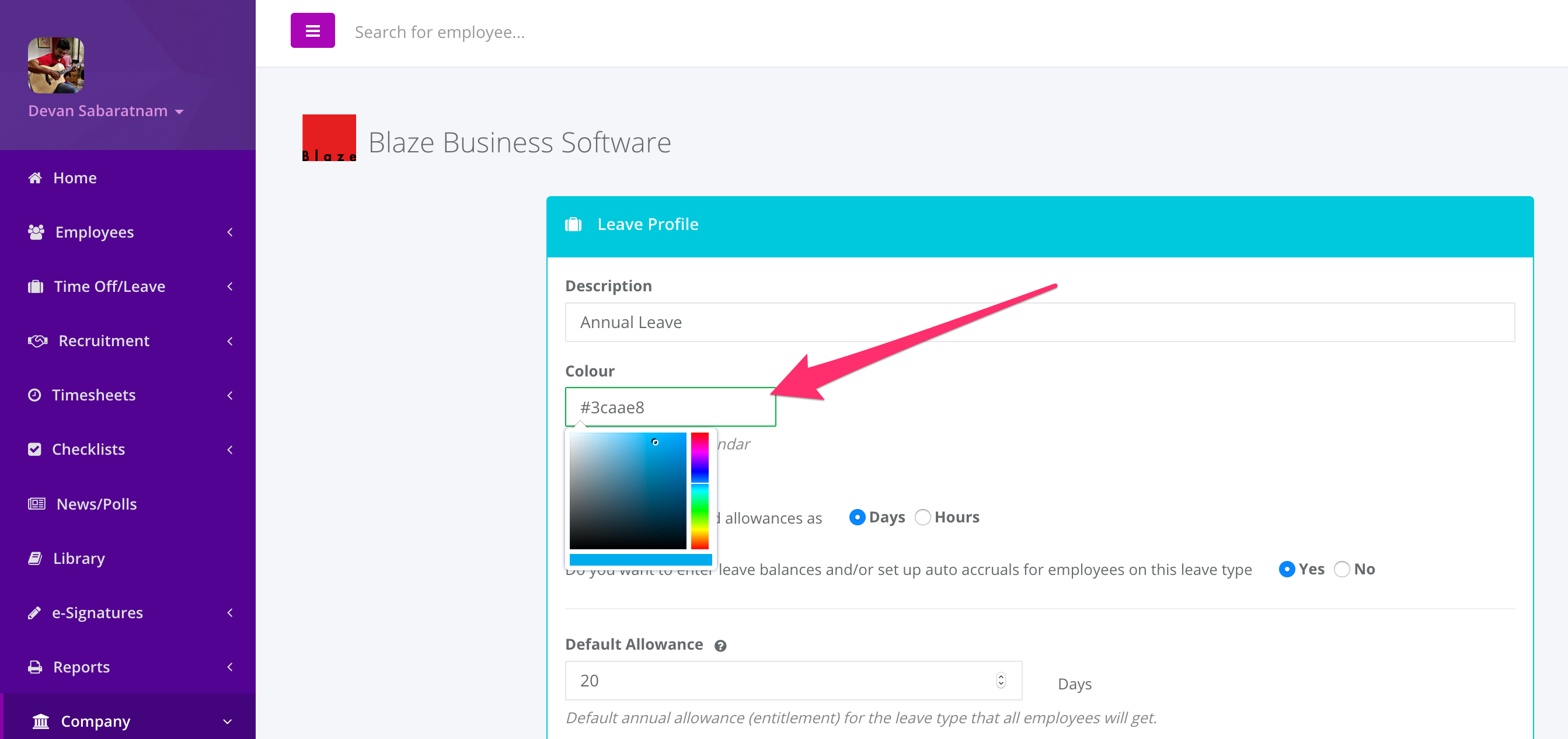Expand the Reports menu chevron
Image resolution: width=1568 pixels, height=739 pixels.
(x=229, y=667)
